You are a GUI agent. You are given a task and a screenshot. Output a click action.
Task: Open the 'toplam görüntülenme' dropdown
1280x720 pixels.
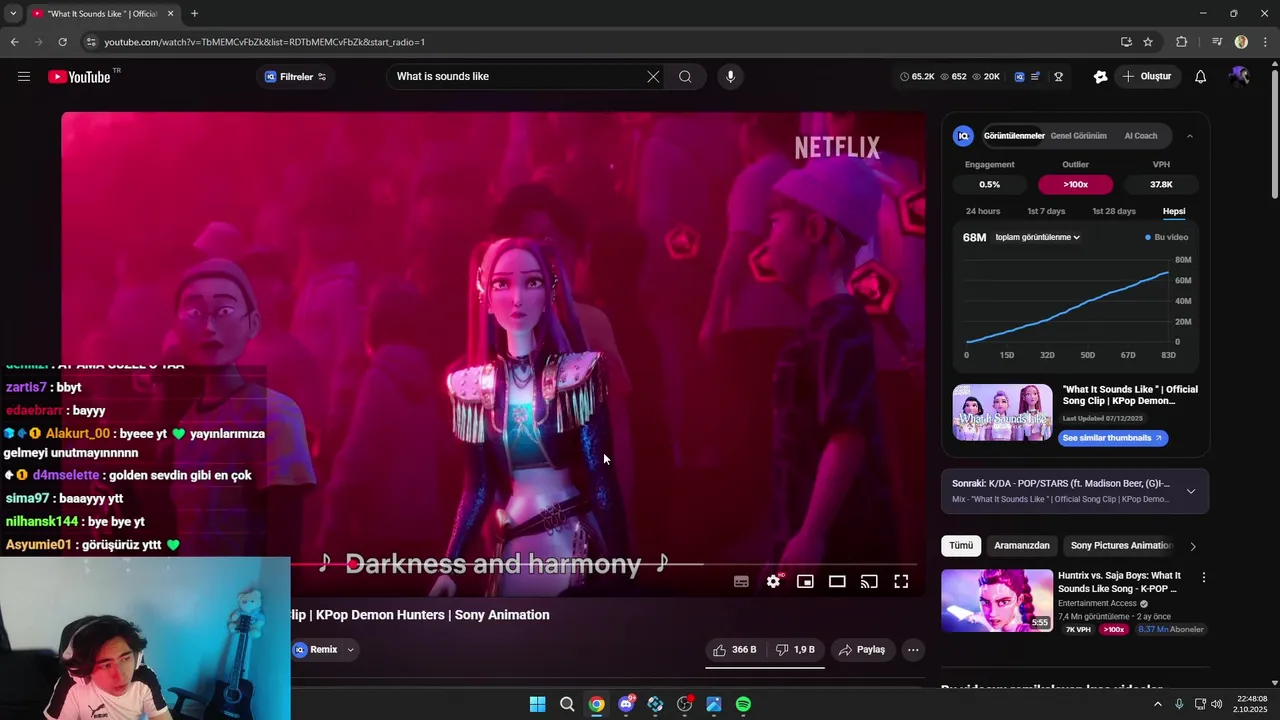coord(1037,238)
